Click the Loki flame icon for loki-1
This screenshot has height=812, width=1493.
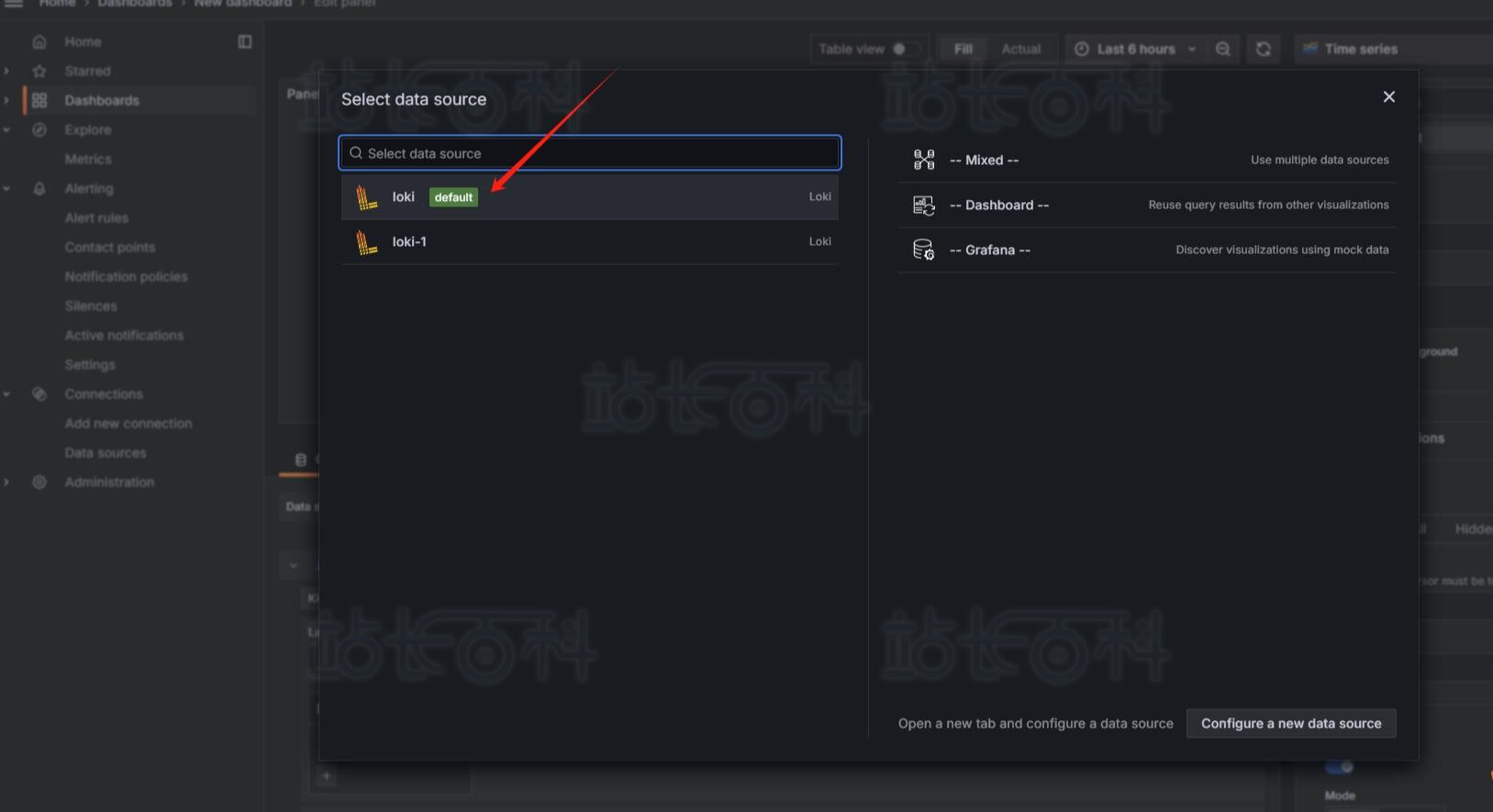[367, 242]
